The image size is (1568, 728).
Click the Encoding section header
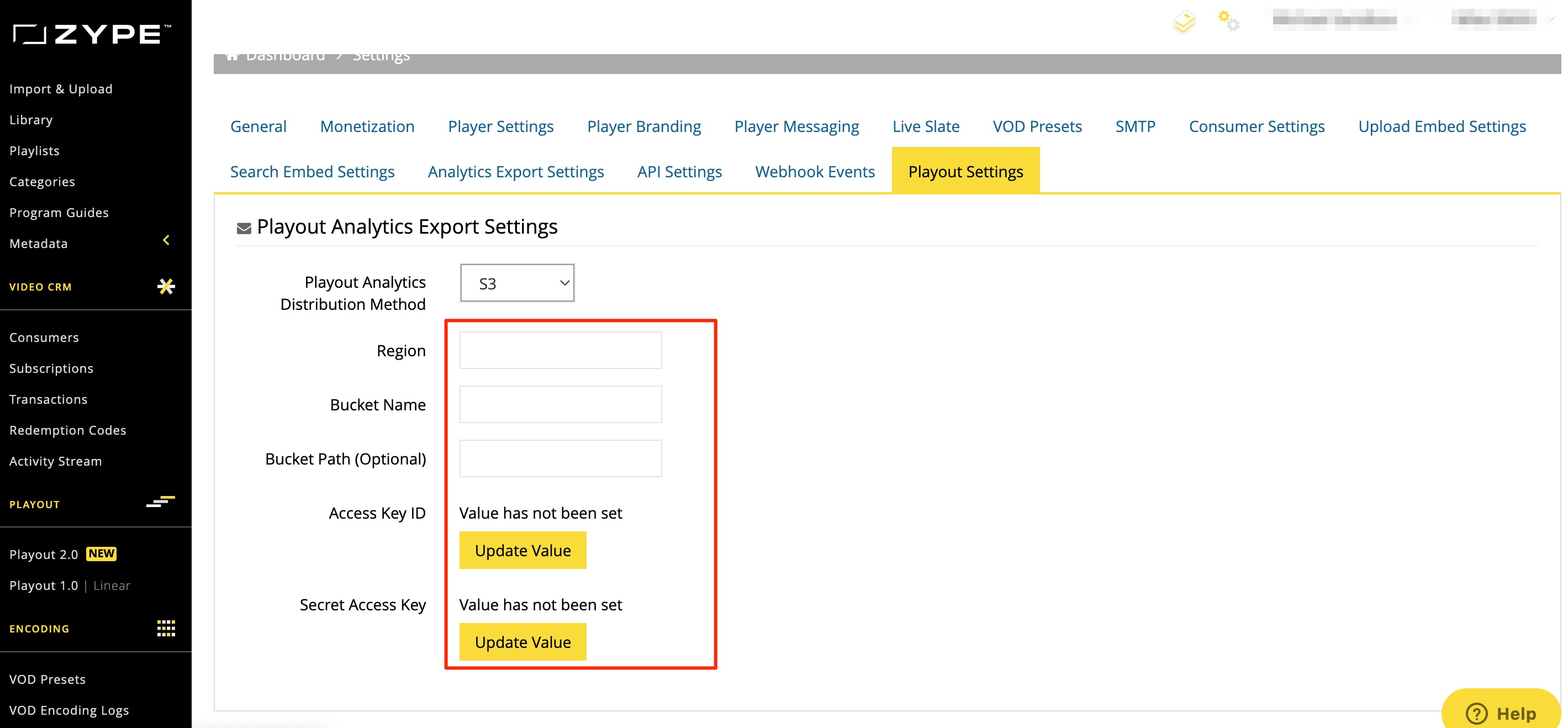click(x=39, y=629)
